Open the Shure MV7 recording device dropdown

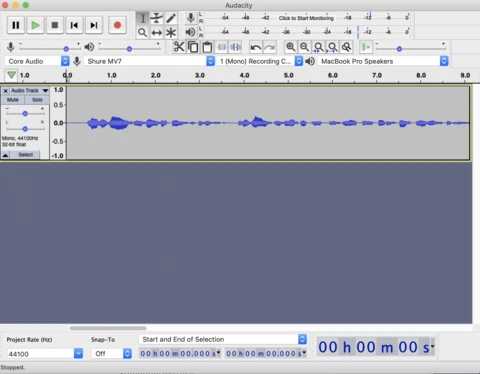pos(150,61)
